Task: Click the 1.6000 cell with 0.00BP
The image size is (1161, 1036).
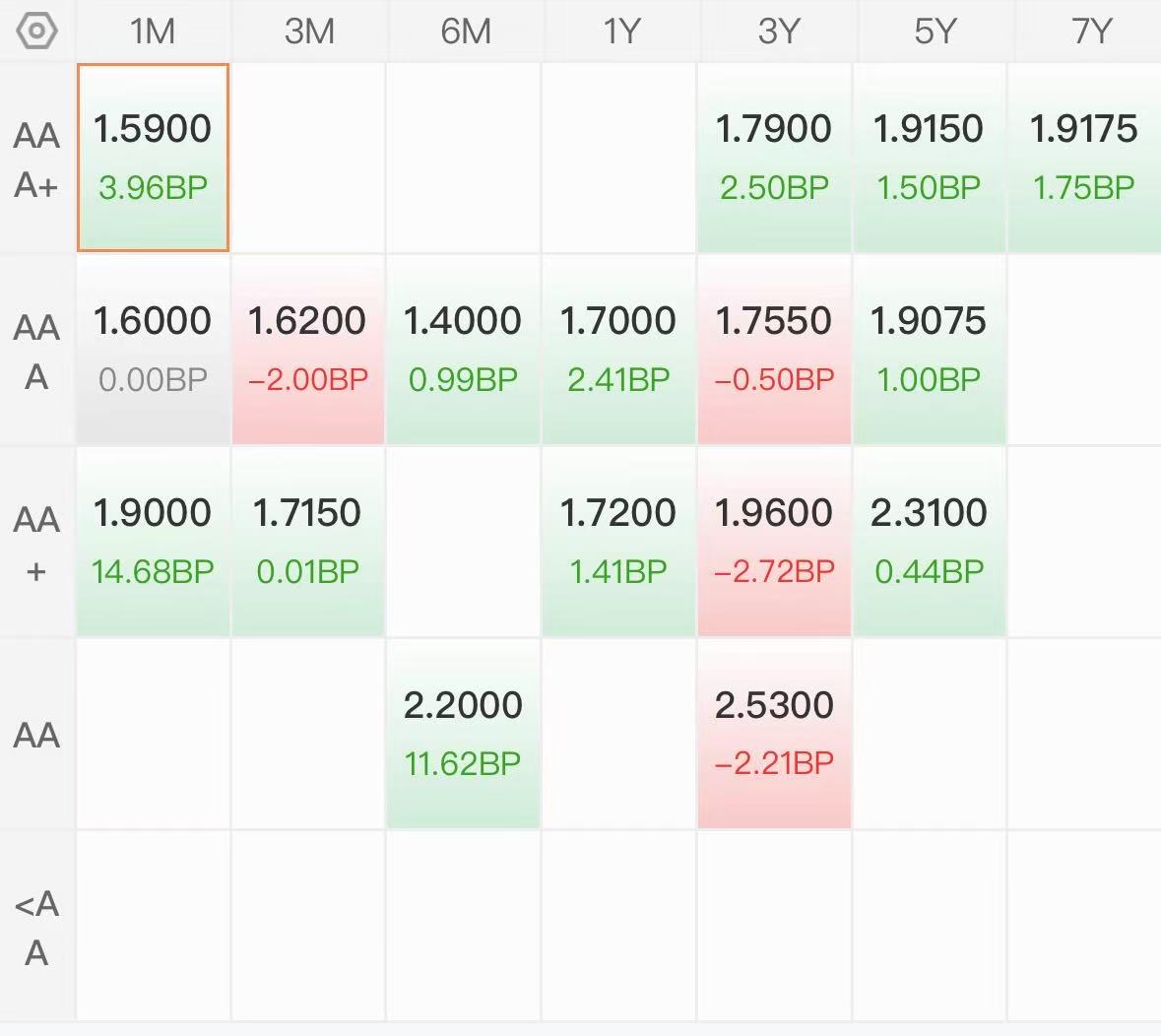Action: point(154,350)
